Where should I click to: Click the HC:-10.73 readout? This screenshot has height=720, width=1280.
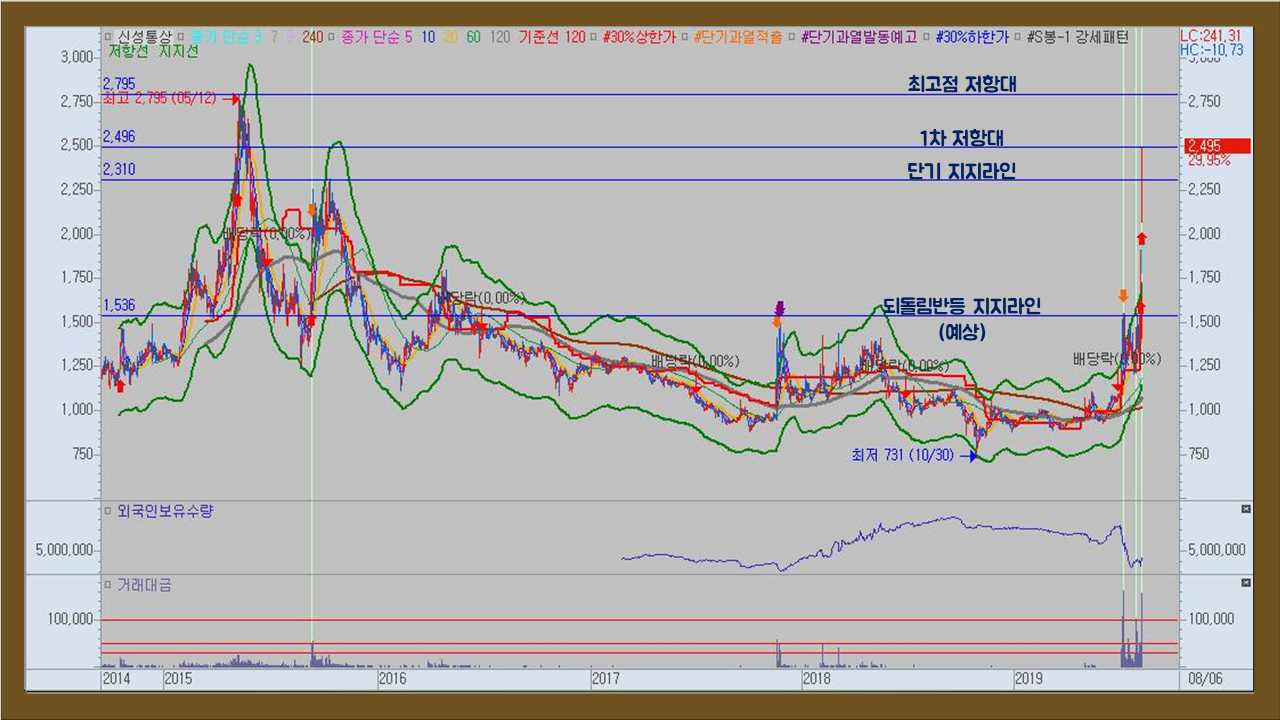click(x=1212, y=50)
